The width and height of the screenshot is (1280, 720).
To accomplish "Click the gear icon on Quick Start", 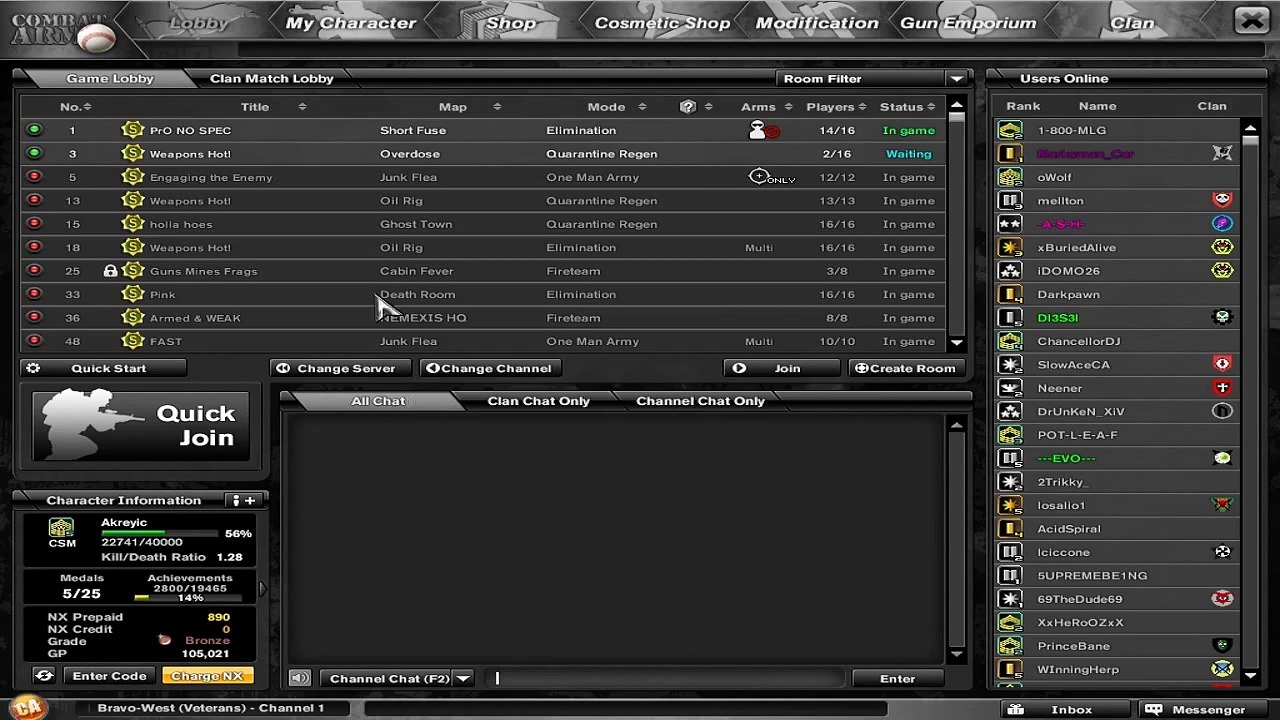I will point(33,368).
